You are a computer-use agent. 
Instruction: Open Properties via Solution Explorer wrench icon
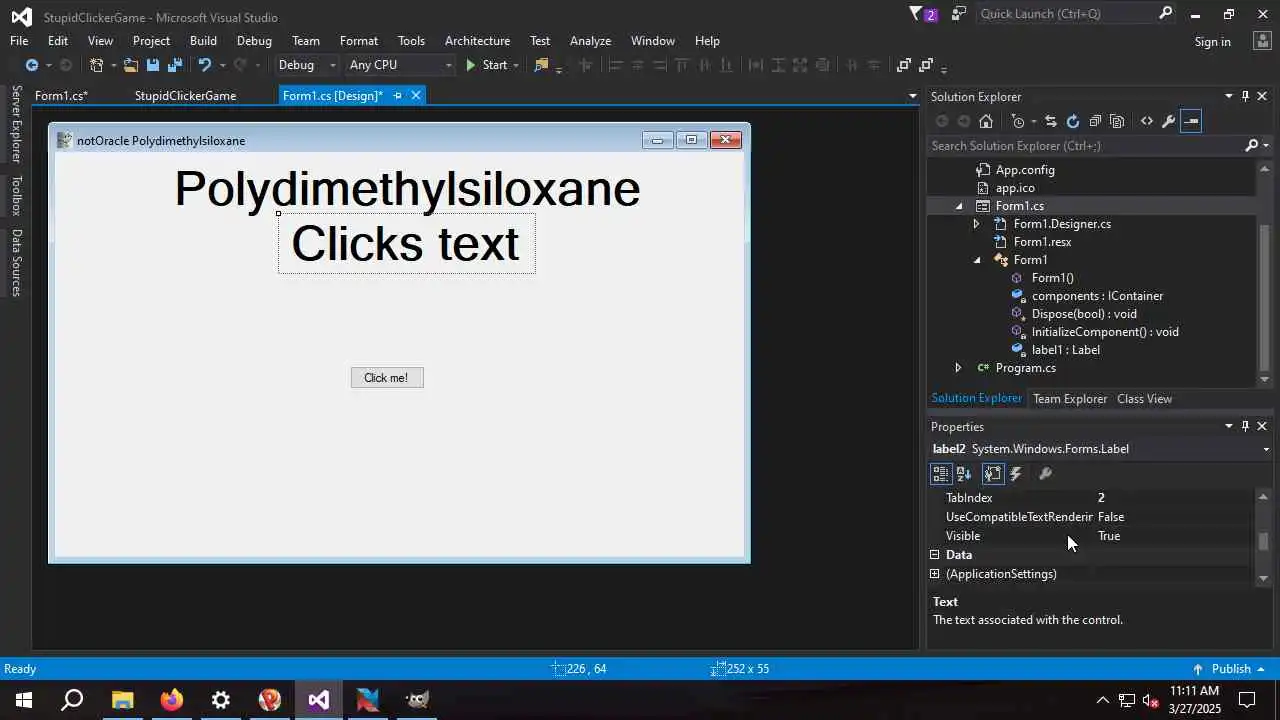[x=1168, y=121]
